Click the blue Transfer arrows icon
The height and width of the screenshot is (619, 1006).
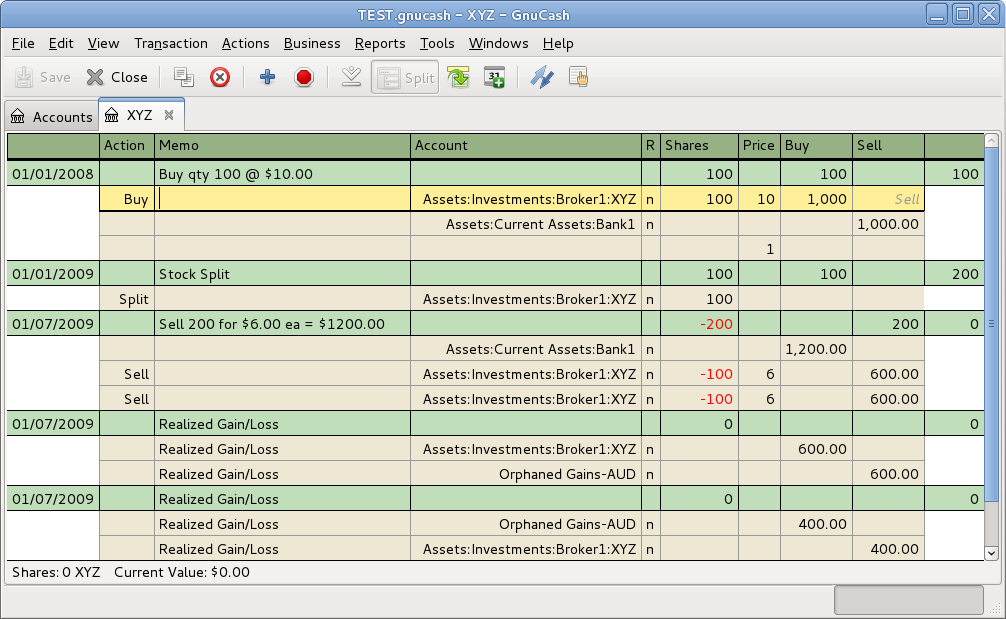pos(541,77)
